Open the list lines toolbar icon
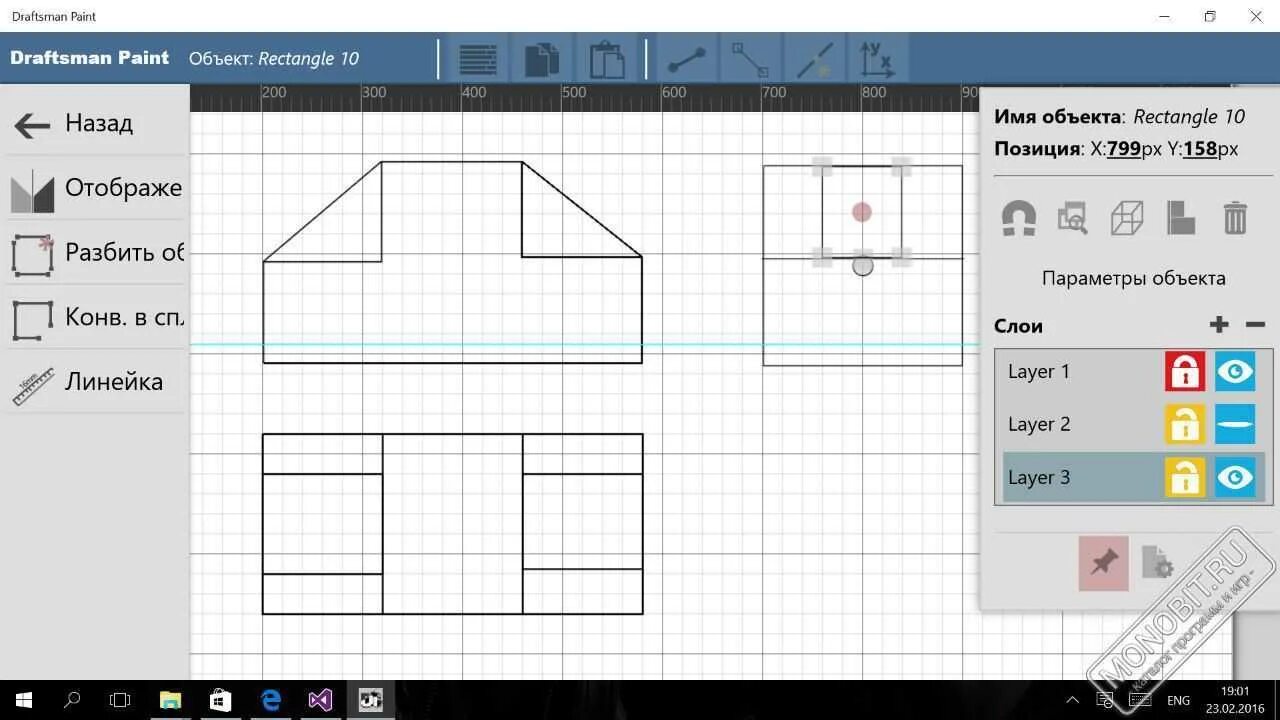 (478, 59)
